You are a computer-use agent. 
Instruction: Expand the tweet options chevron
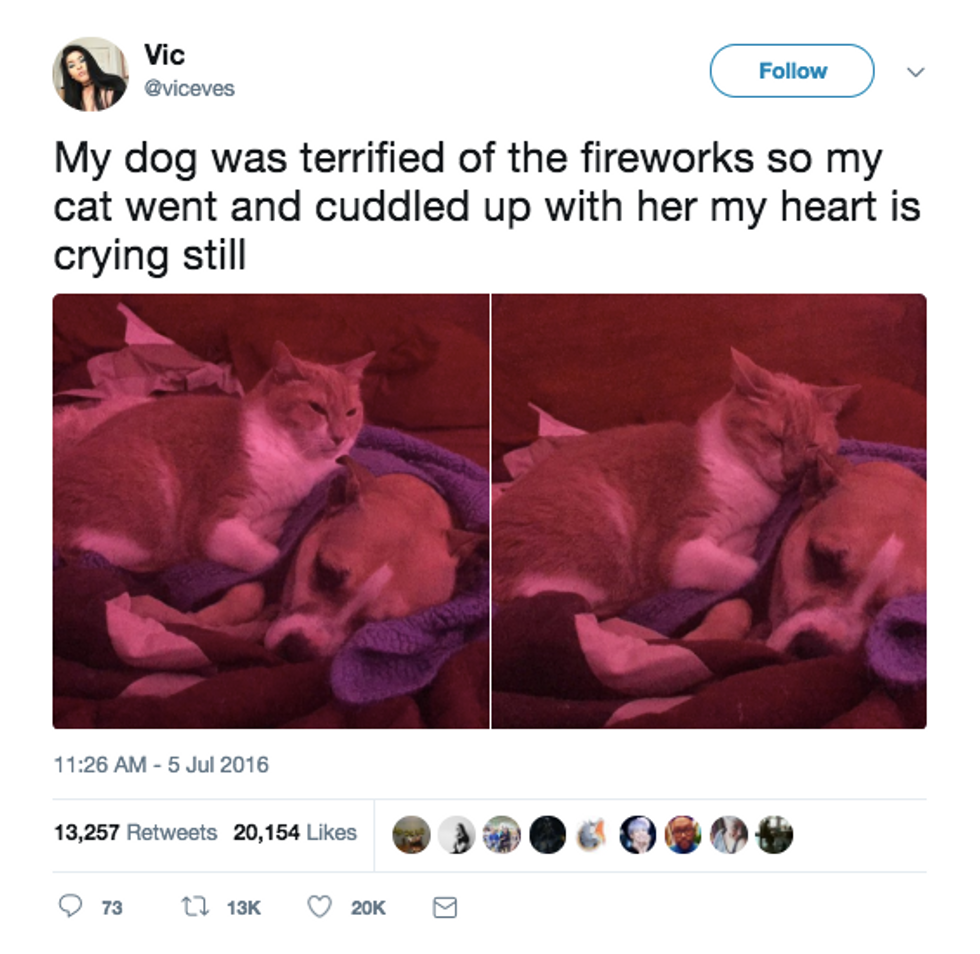tap(916, 72)
